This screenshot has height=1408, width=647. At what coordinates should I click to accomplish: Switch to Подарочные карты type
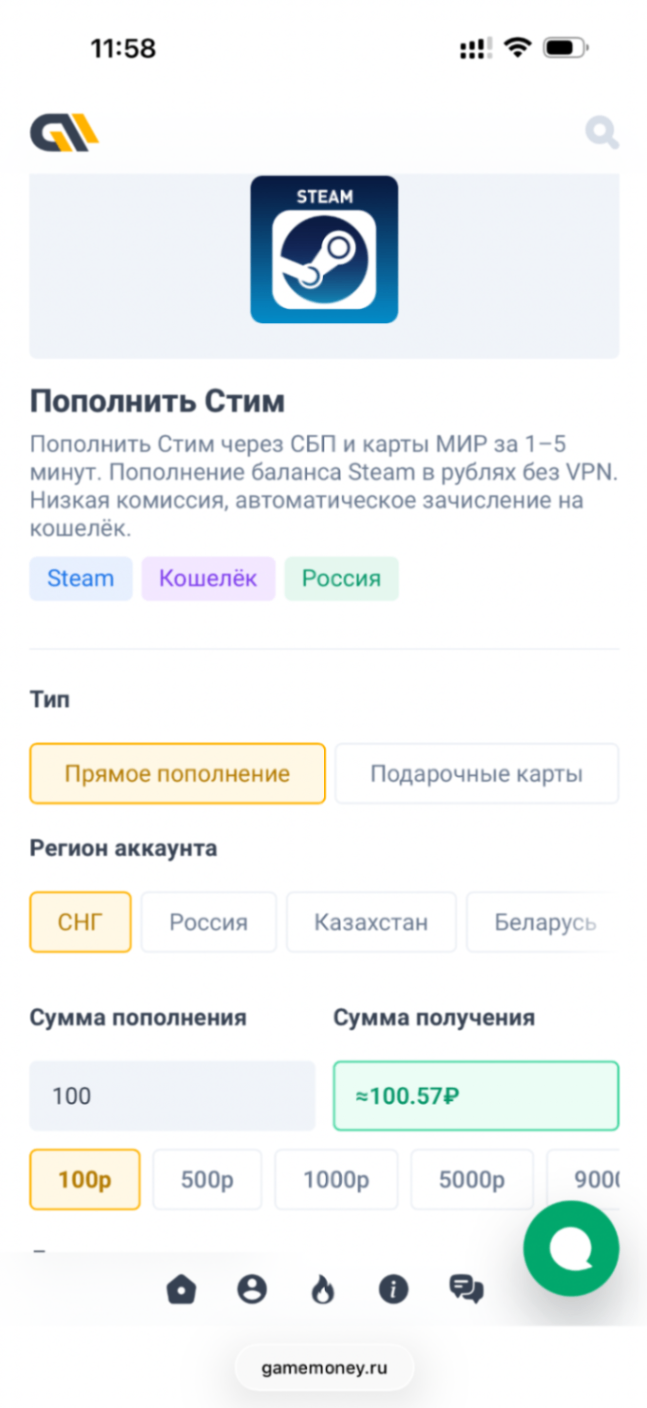tap(476, 773)
